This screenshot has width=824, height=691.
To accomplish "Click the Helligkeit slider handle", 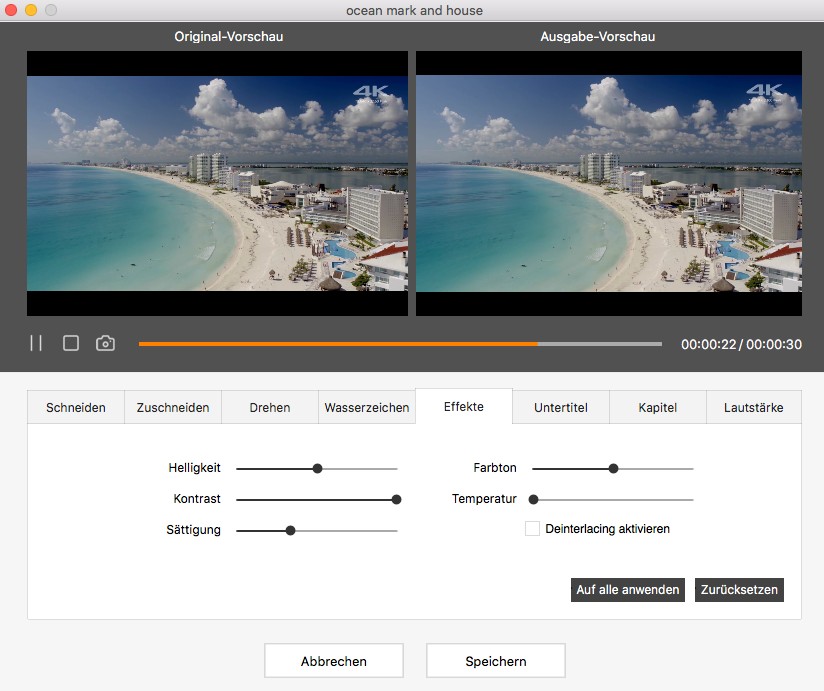I will [x=317, y=468].
